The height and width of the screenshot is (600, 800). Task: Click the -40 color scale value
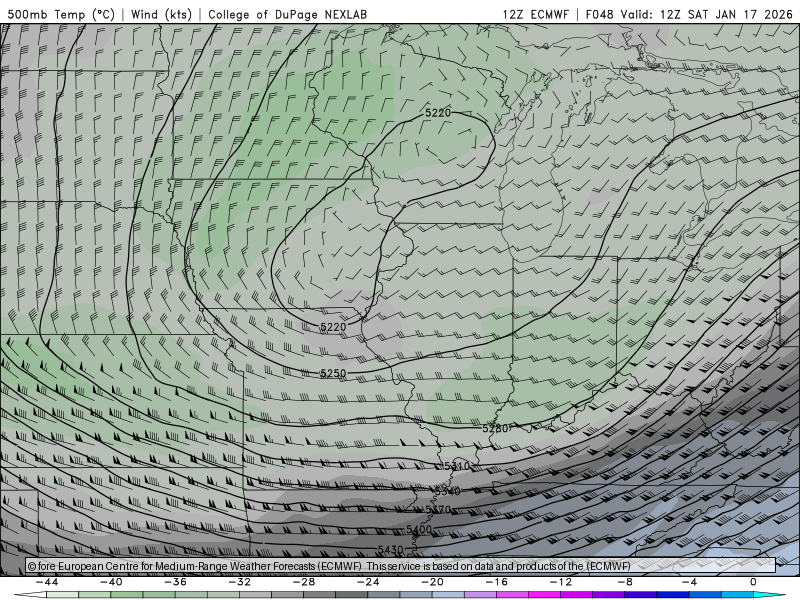[111, 582]
